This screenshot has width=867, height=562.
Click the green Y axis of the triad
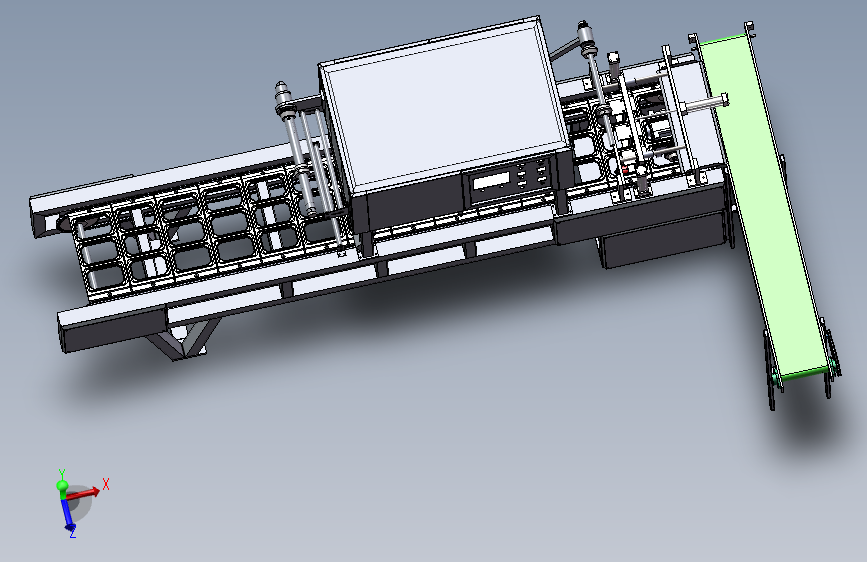pos(62,485)
